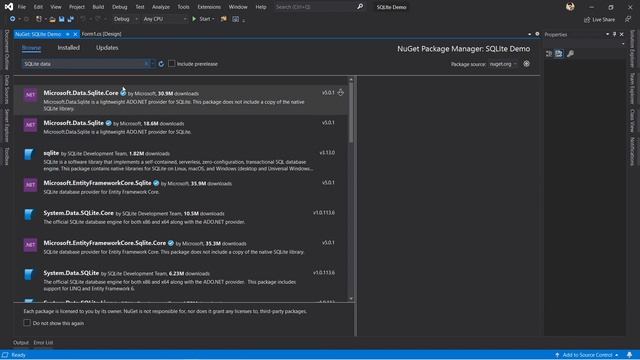Viewport: 640px width, 360px height.
Task: Click the window layout toolbar icon
Action: coord(236,19)
